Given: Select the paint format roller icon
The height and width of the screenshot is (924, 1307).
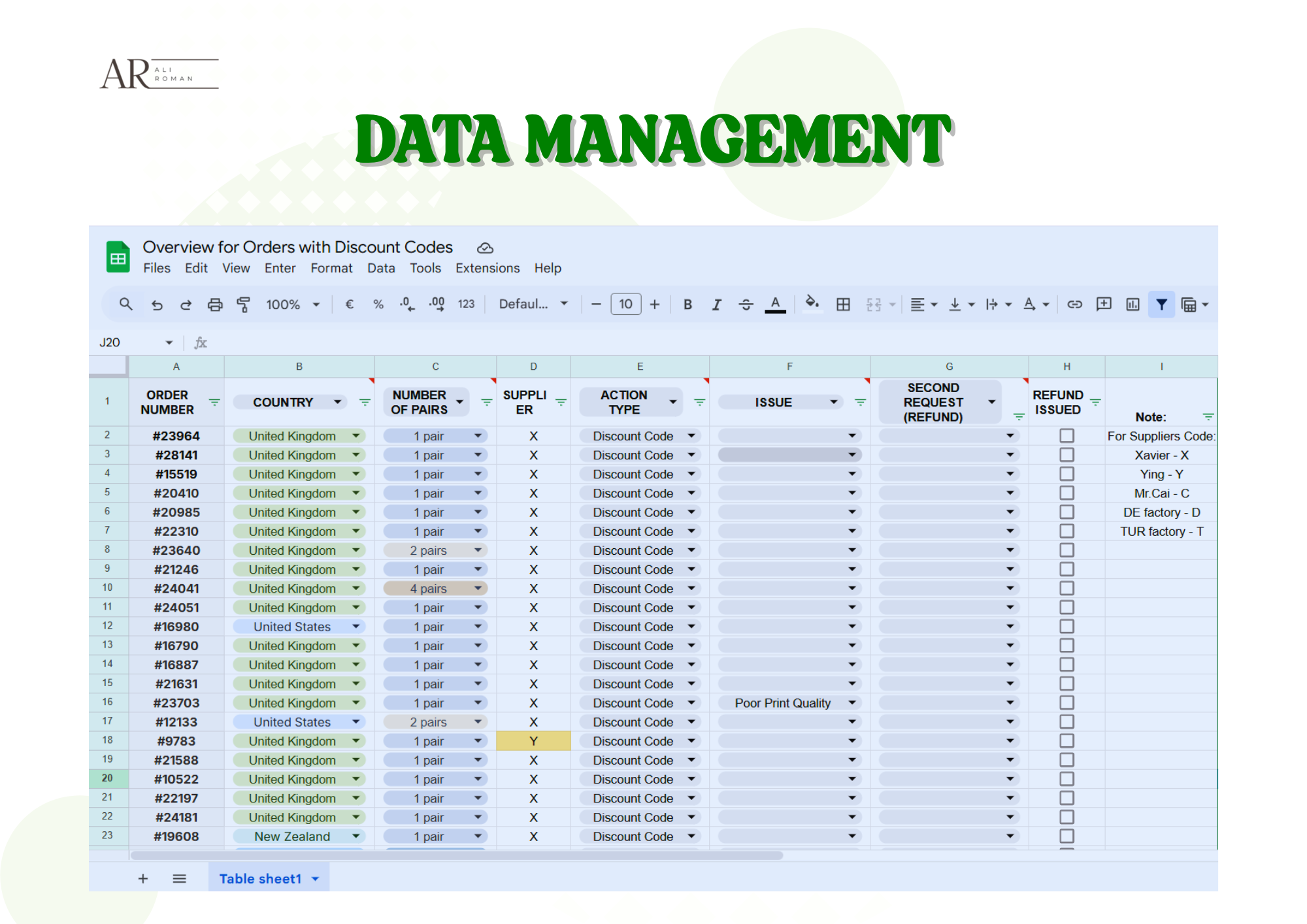Looking at the screenshot, I should (243, 305).
